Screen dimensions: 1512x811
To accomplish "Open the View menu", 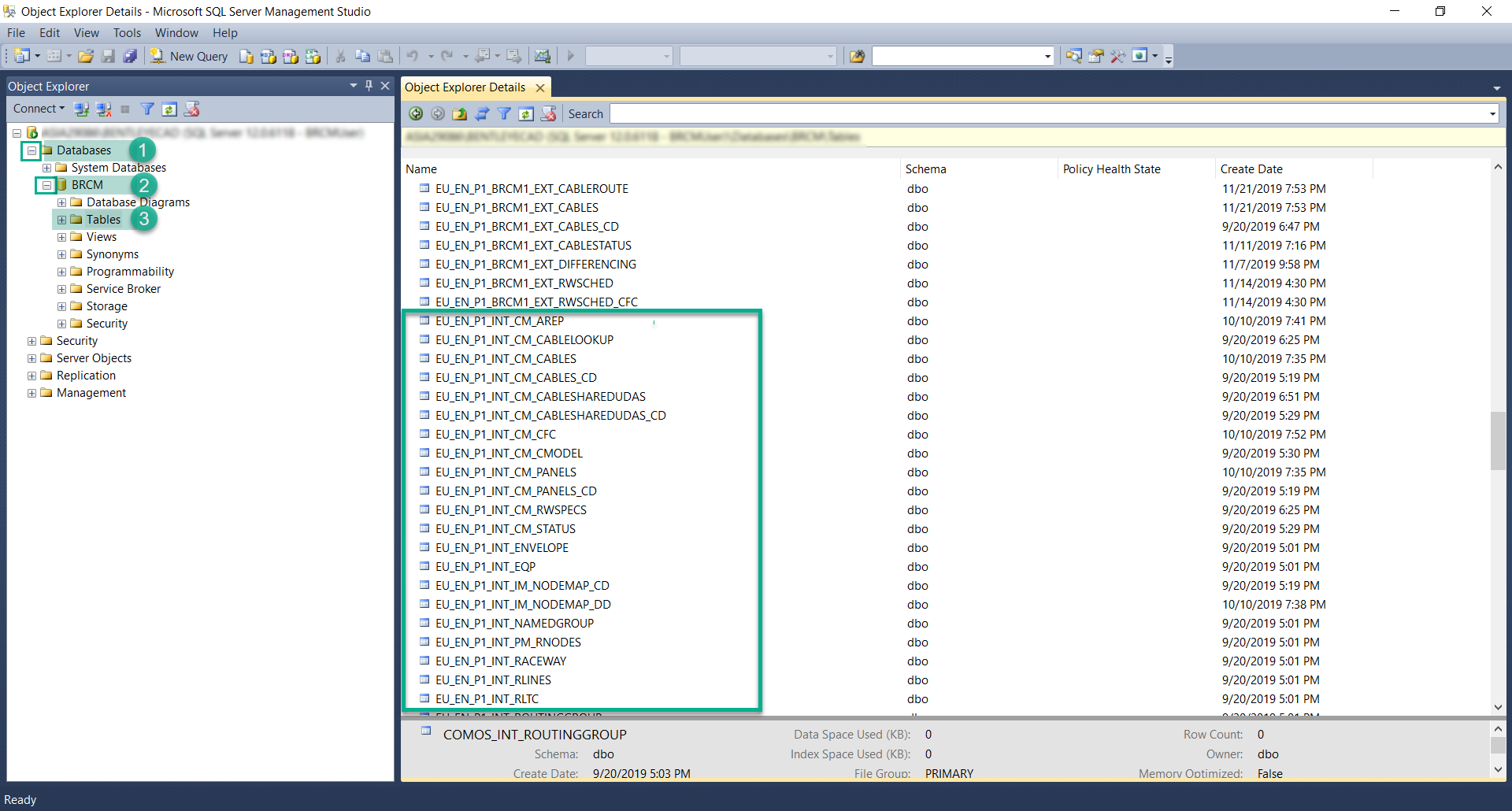I will point(87,33).
